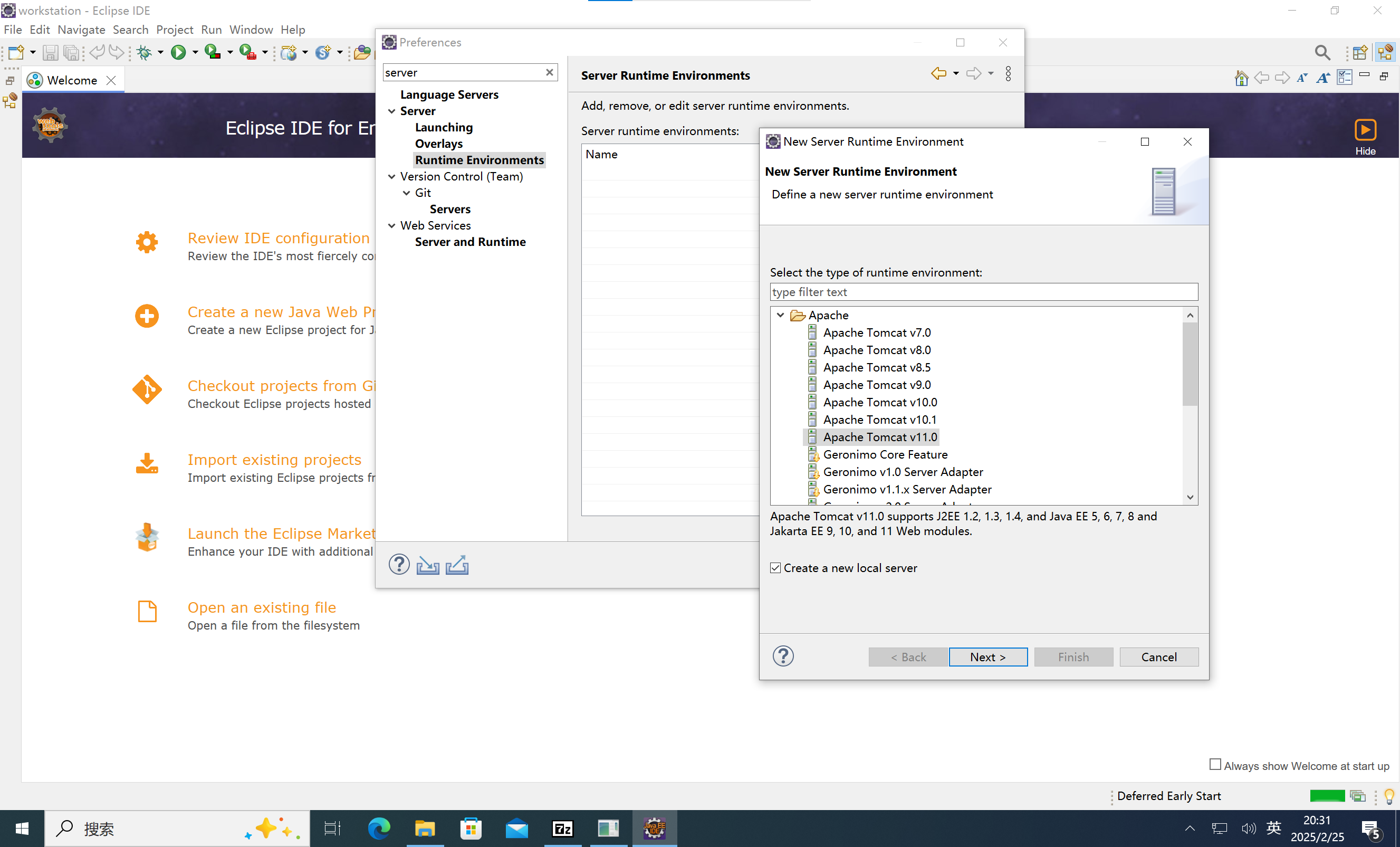
Task: Open the toolbar search magnifier icon
Action: 1322,53
